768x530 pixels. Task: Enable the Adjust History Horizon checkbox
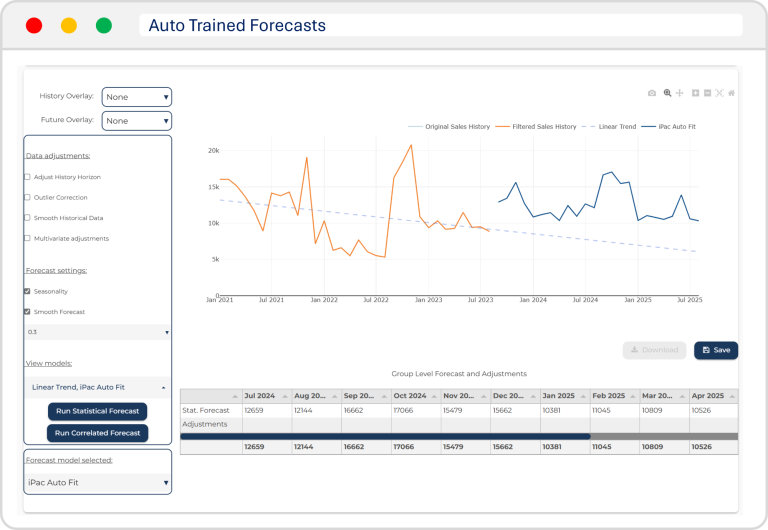(27, 177)
